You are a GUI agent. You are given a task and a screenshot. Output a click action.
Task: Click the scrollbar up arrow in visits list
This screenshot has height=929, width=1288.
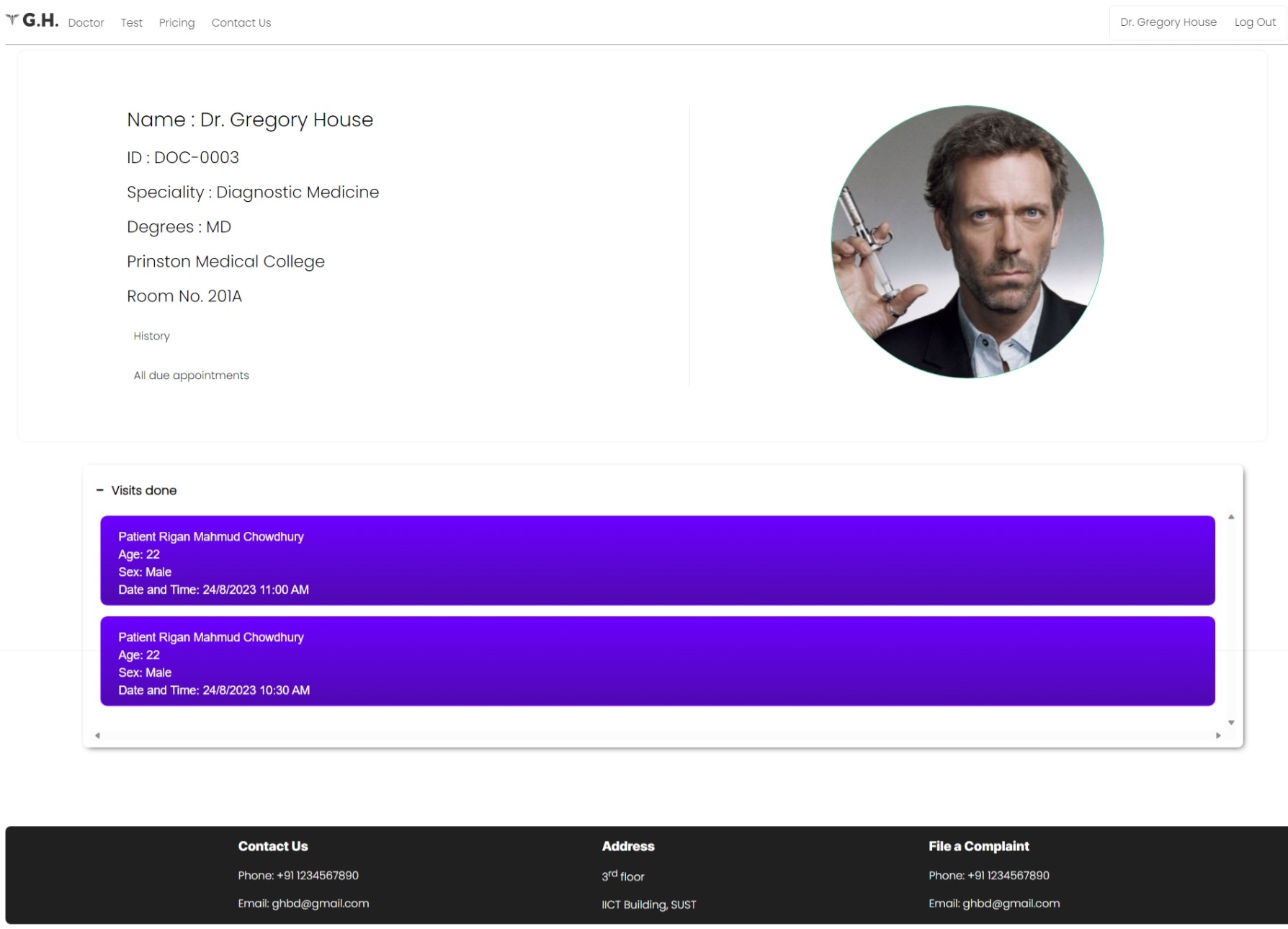click(x=1232, y=517)
